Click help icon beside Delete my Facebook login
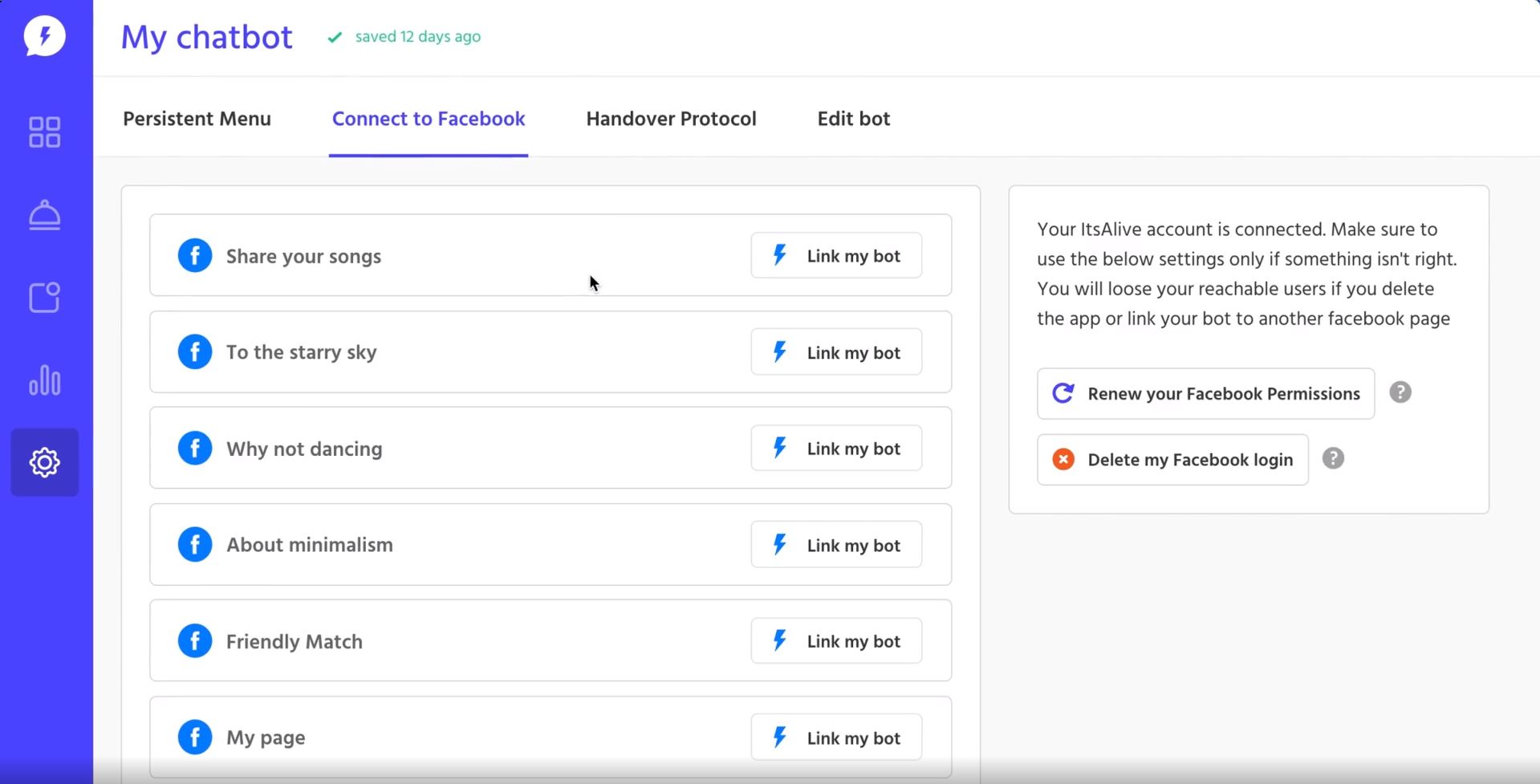This screenshot has width=1540, height=784. (x=1333, y=458)
